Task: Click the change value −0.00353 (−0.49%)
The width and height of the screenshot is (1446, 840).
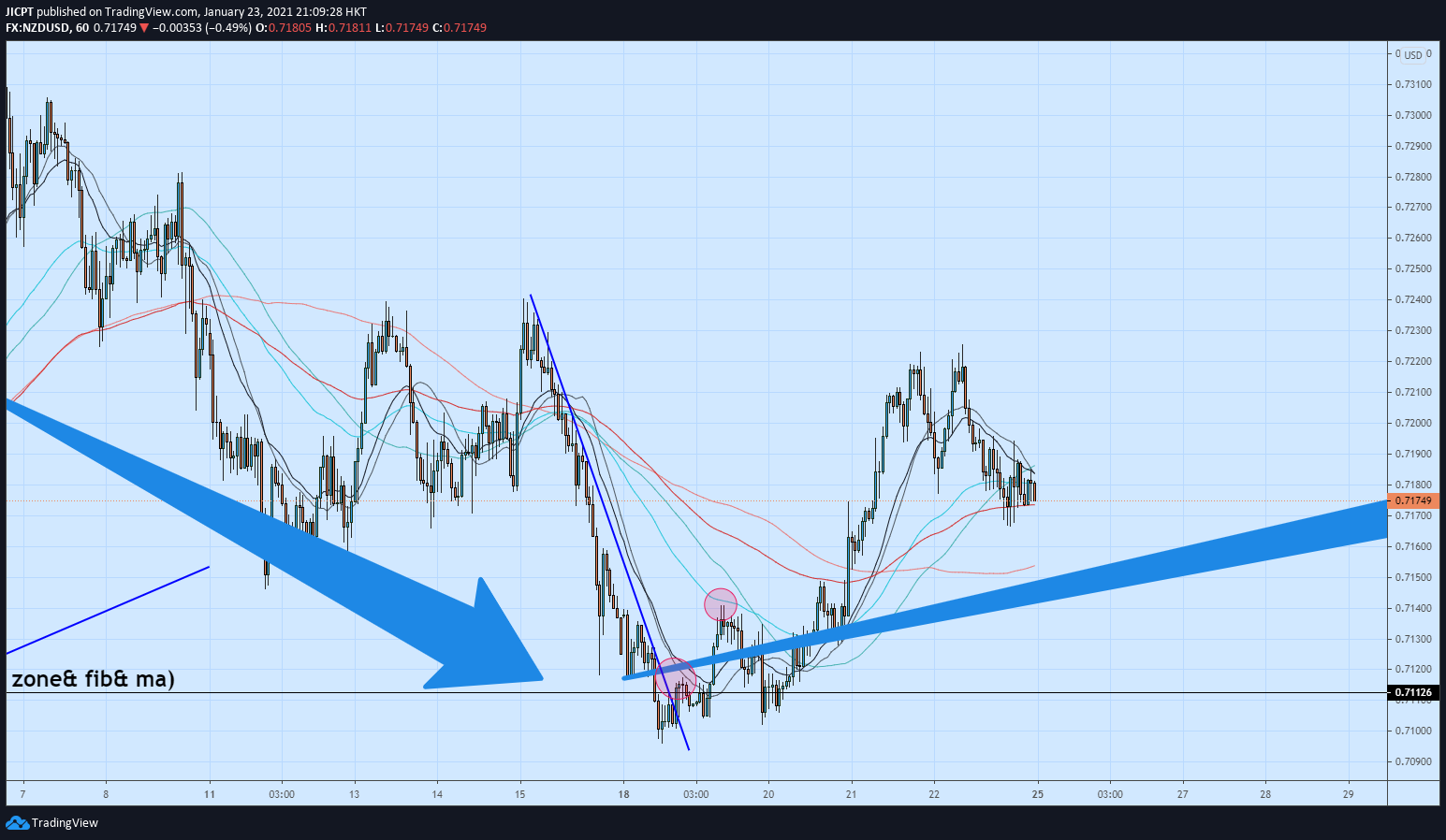Action: click(202, 27)
